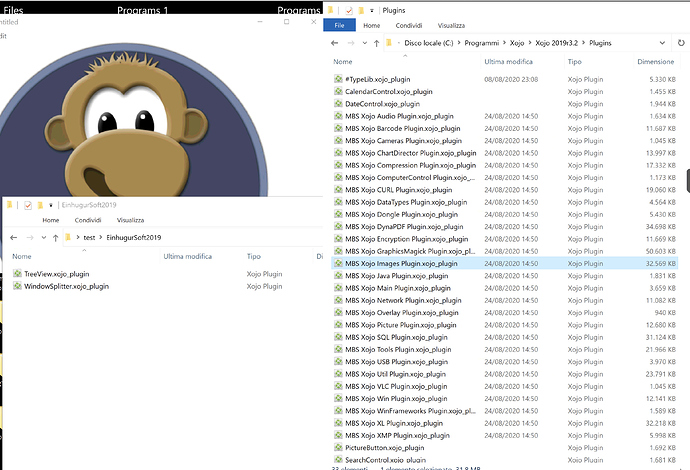Open recent locations dropdown in EinhugurSoft2019 window
Image resolution: width=690 pixels, height=470 pixels.
44,238
